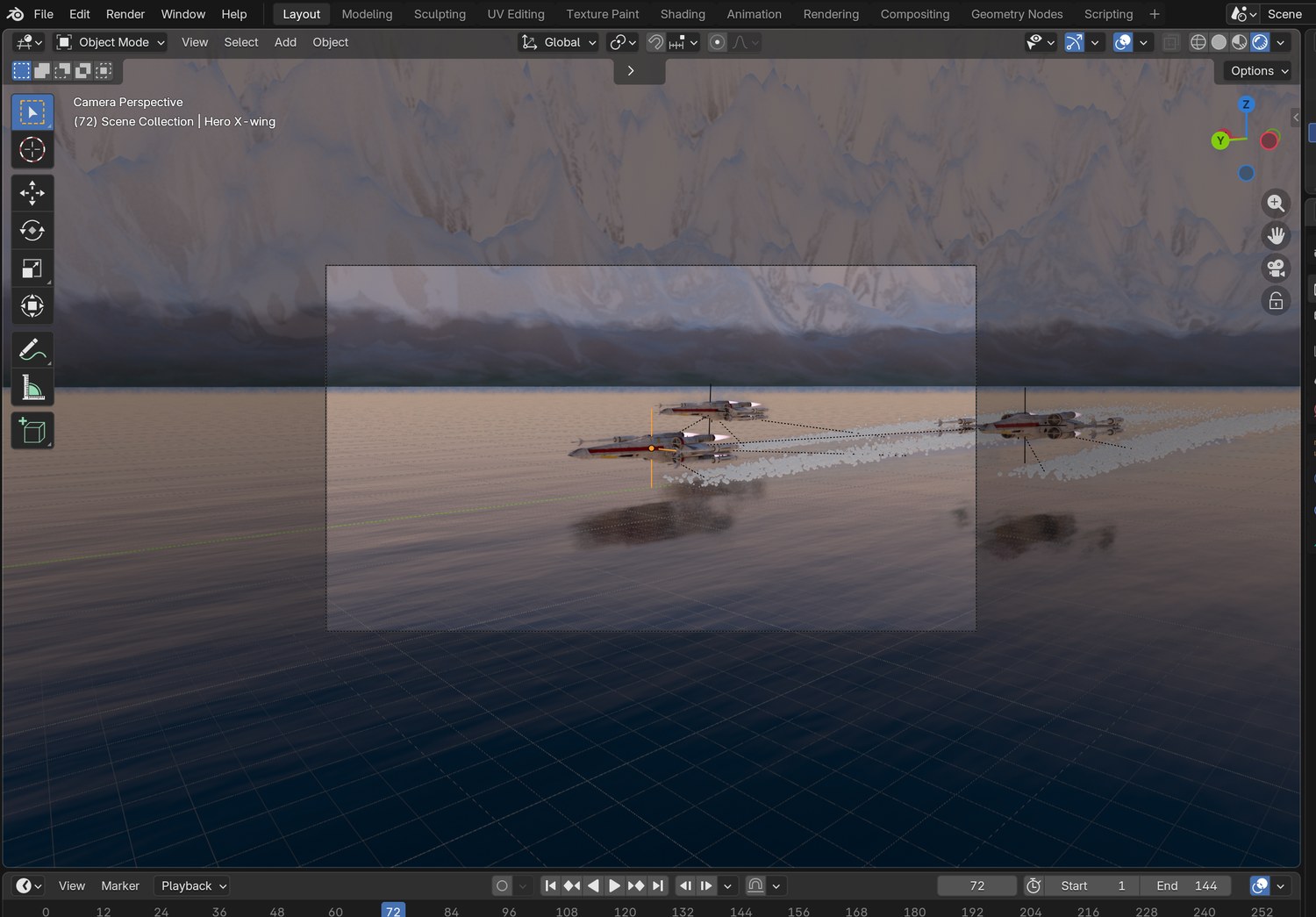Activate the Scale tool
1316x917 pixels.
pyautogui.click(x=32, y=269)
